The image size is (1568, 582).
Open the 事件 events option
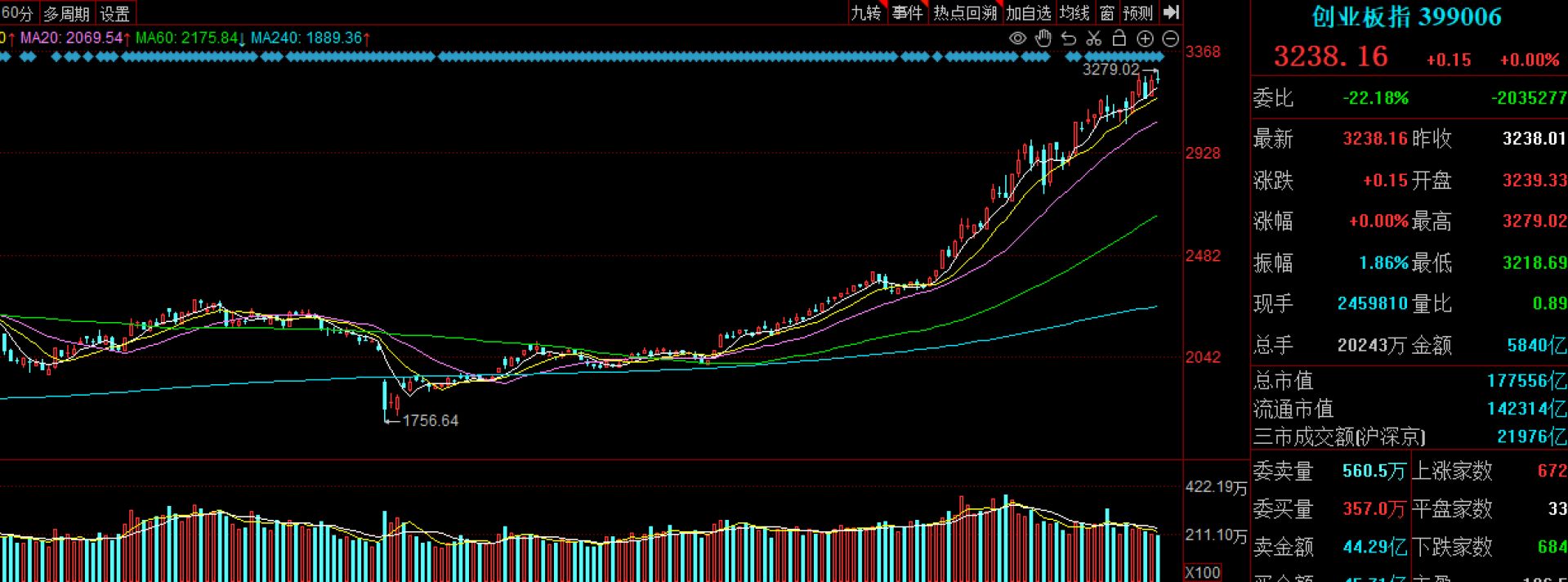click(x=907, y=13)
